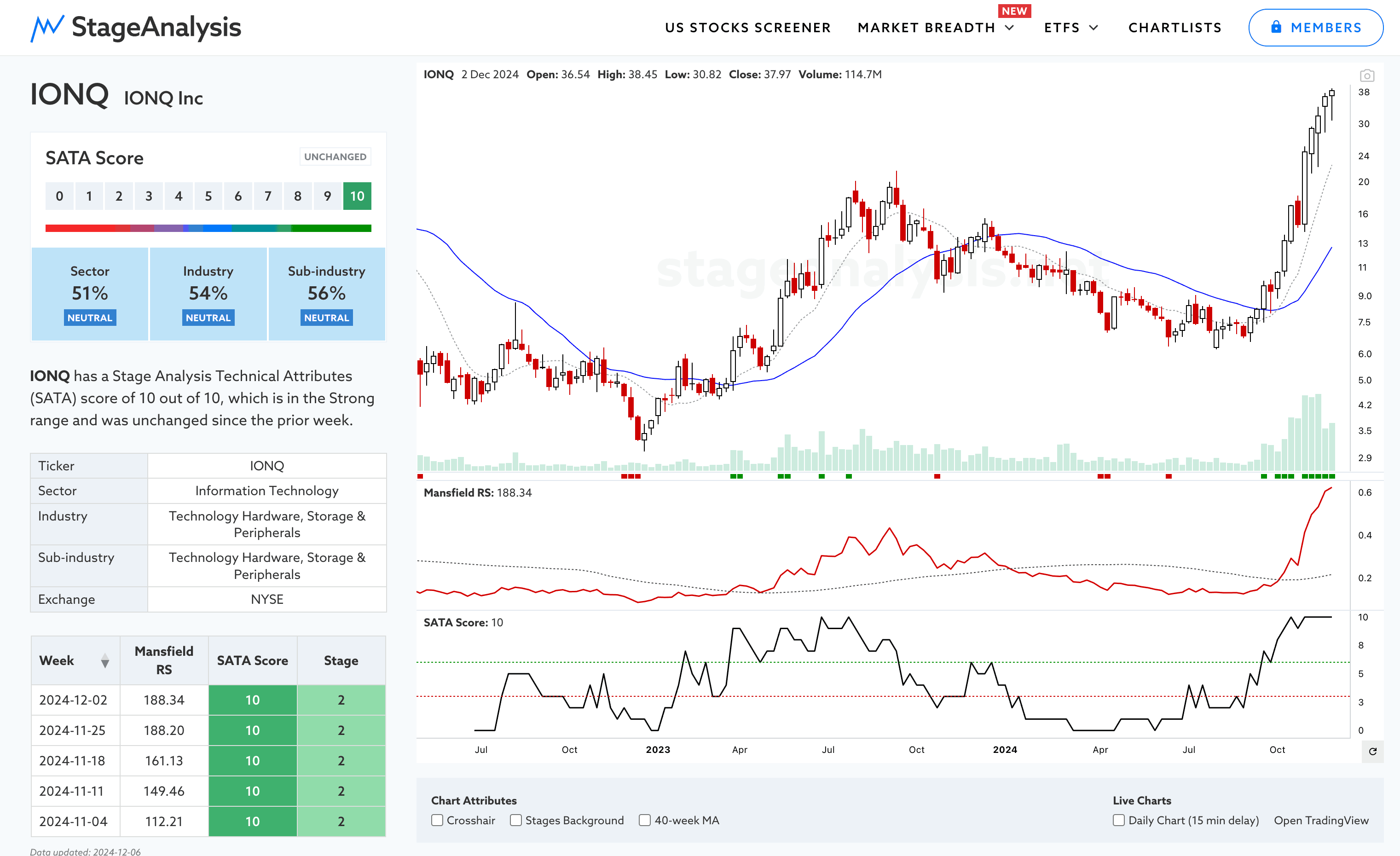Screen dimensions: 1400x856
Task: Click the Stage column header
Action: (341, 660)
